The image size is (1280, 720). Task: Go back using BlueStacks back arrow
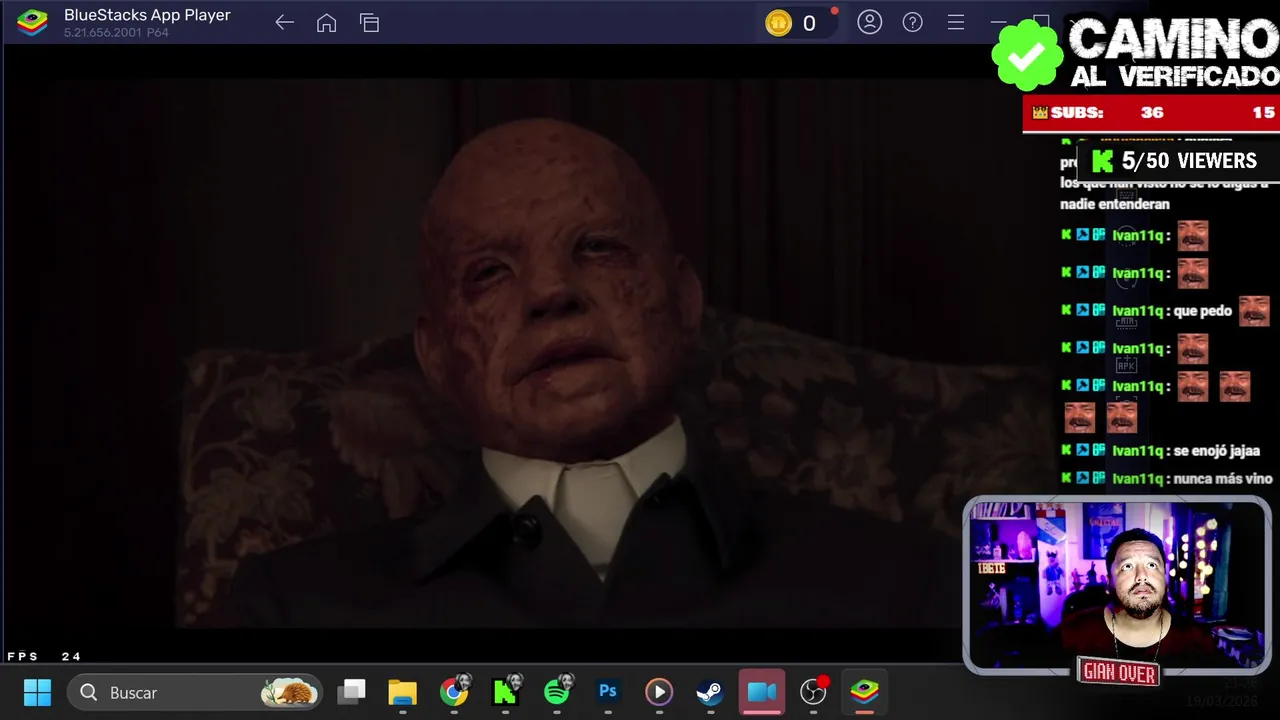coord(284,23)
